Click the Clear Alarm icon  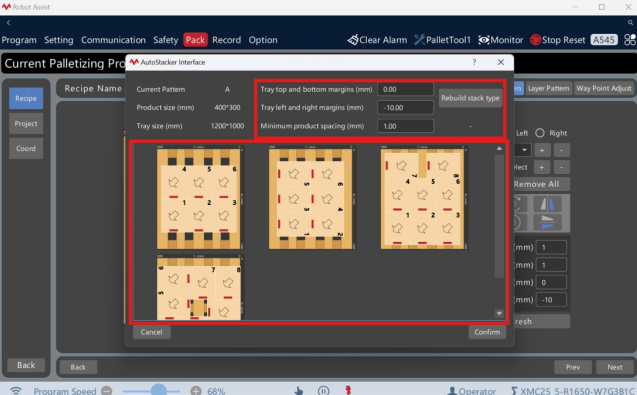tap(353, 40)
